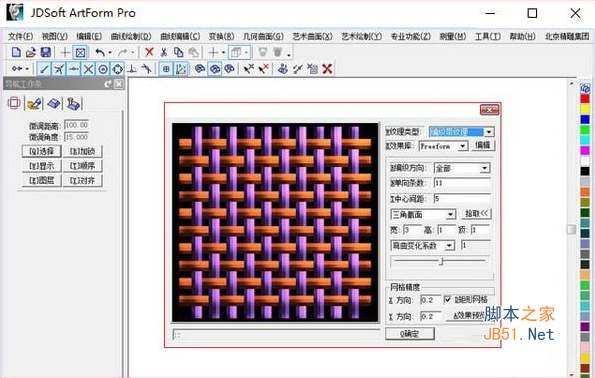The height and width of the screenshot is (378, 595).
Task: Pick the magenta color swatch in palette
Action: tap(585, 151)
